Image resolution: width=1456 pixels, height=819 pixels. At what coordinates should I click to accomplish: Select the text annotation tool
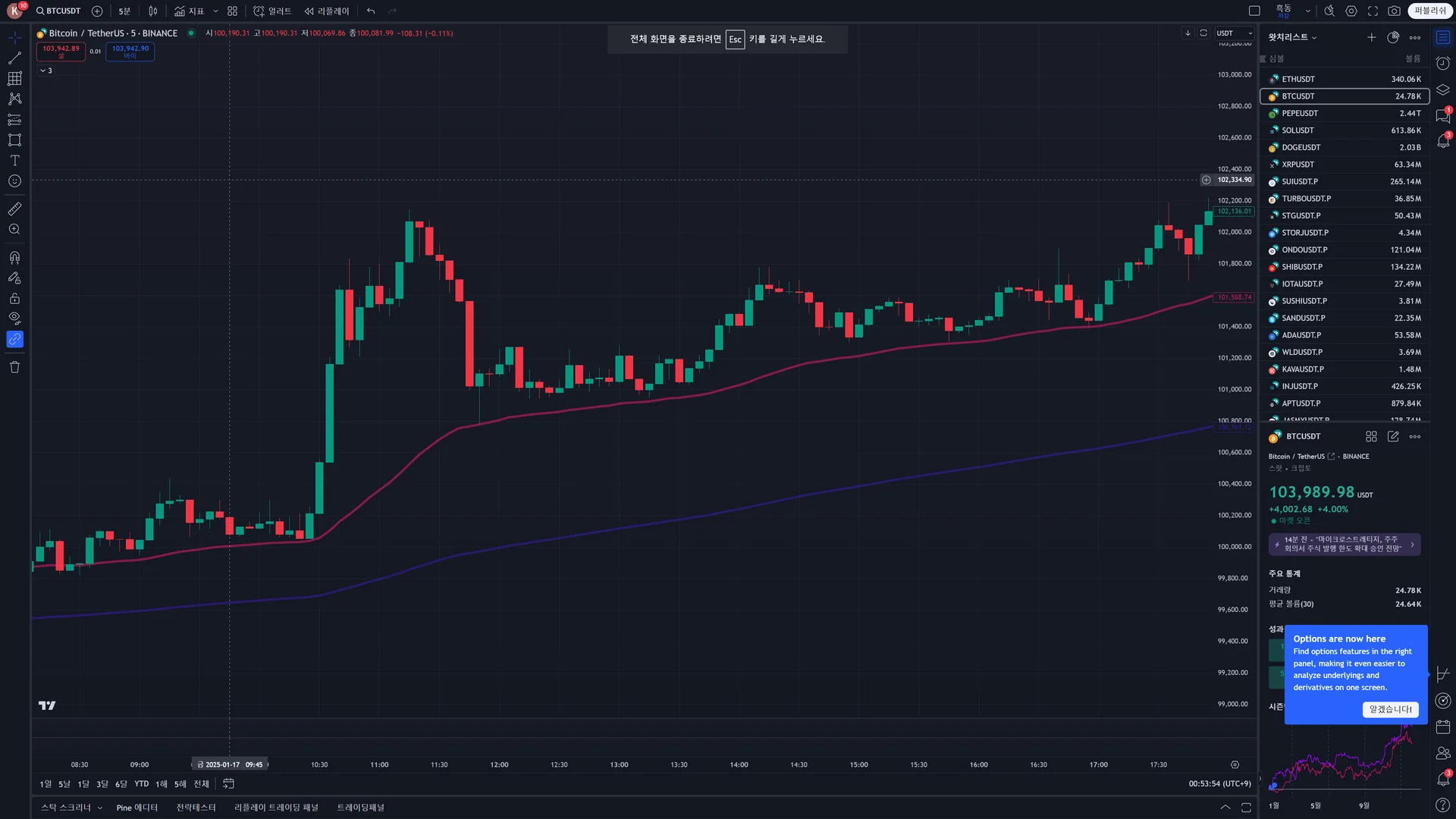pyautogui.click(x=14, y=161)
